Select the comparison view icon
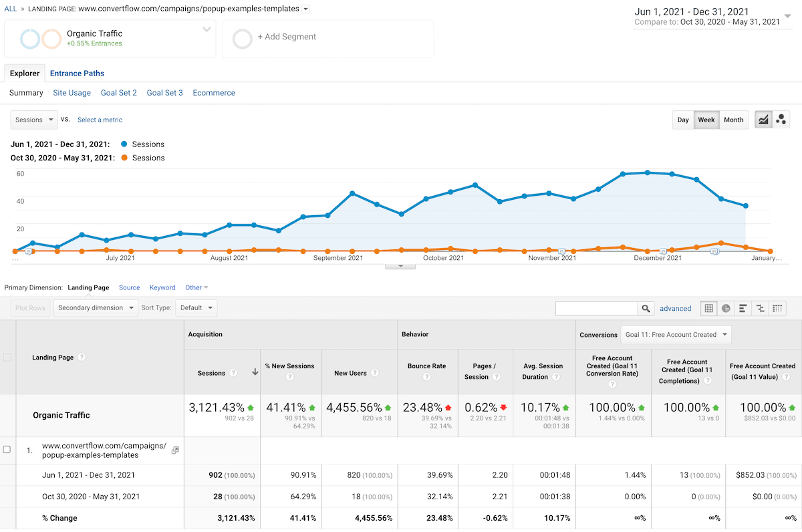 pyautogui.click(x=760, y=308)
